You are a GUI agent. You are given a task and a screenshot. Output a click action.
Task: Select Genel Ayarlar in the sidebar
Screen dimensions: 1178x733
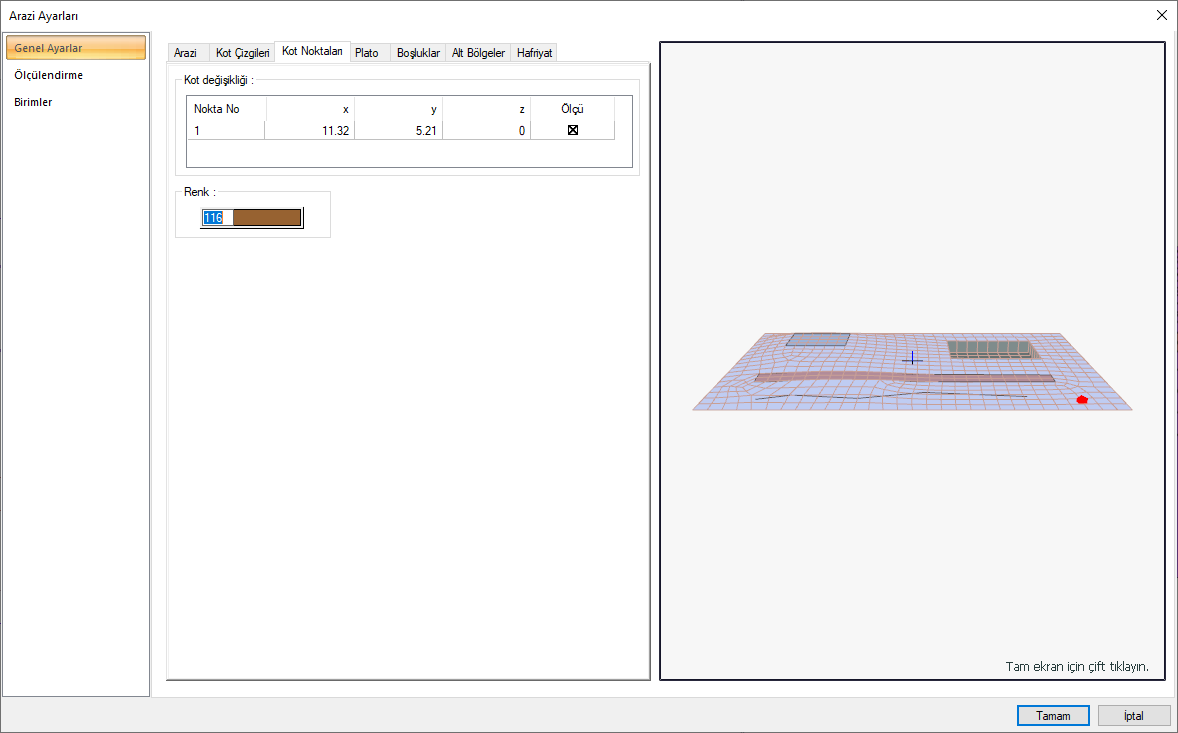[x=76, y=48]
